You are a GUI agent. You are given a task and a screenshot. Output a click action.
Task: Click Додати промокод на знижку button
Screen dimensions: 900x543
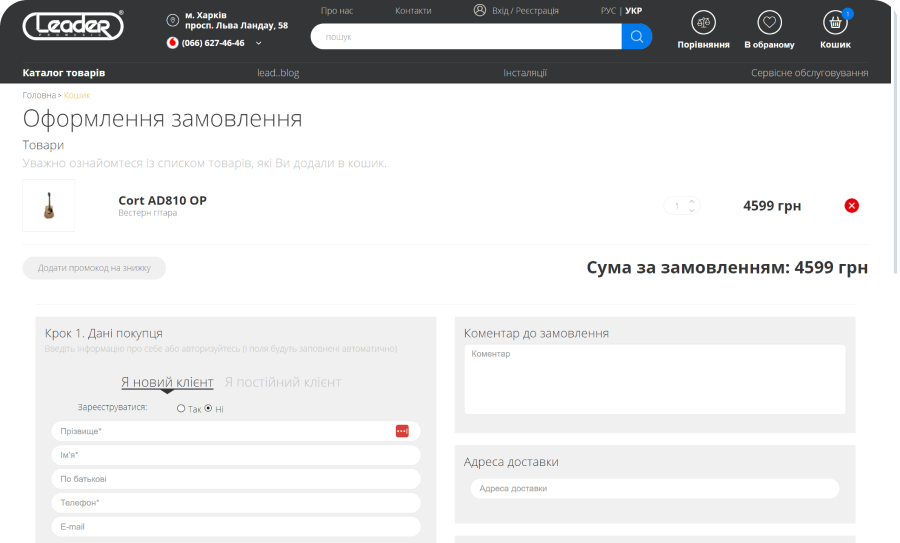(94, 268)
